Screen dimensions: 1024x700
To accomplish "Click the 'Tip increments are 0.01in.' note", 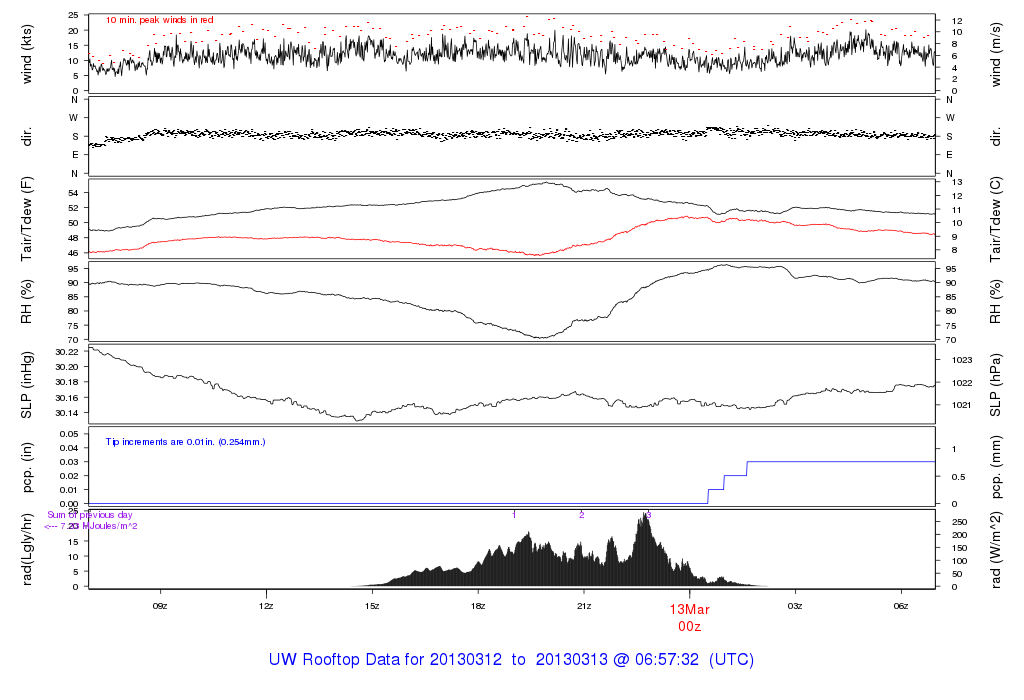I will tap(186, 441).
